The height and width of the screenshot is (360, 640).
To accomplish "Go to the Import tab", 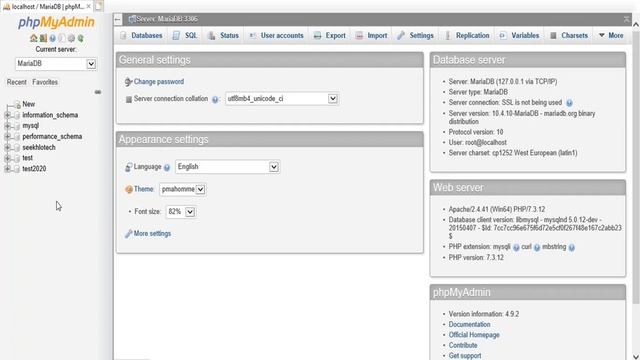I will (x=371, y=36).
